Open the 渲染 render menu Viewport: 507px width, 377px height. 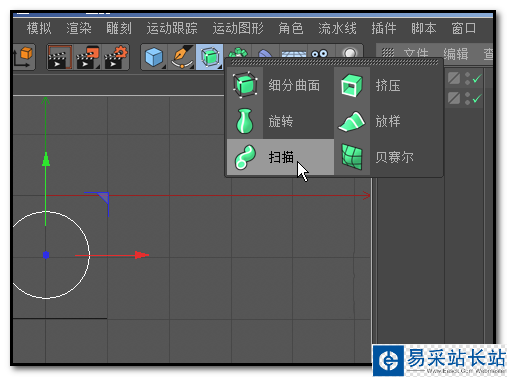tap(79, 28)
